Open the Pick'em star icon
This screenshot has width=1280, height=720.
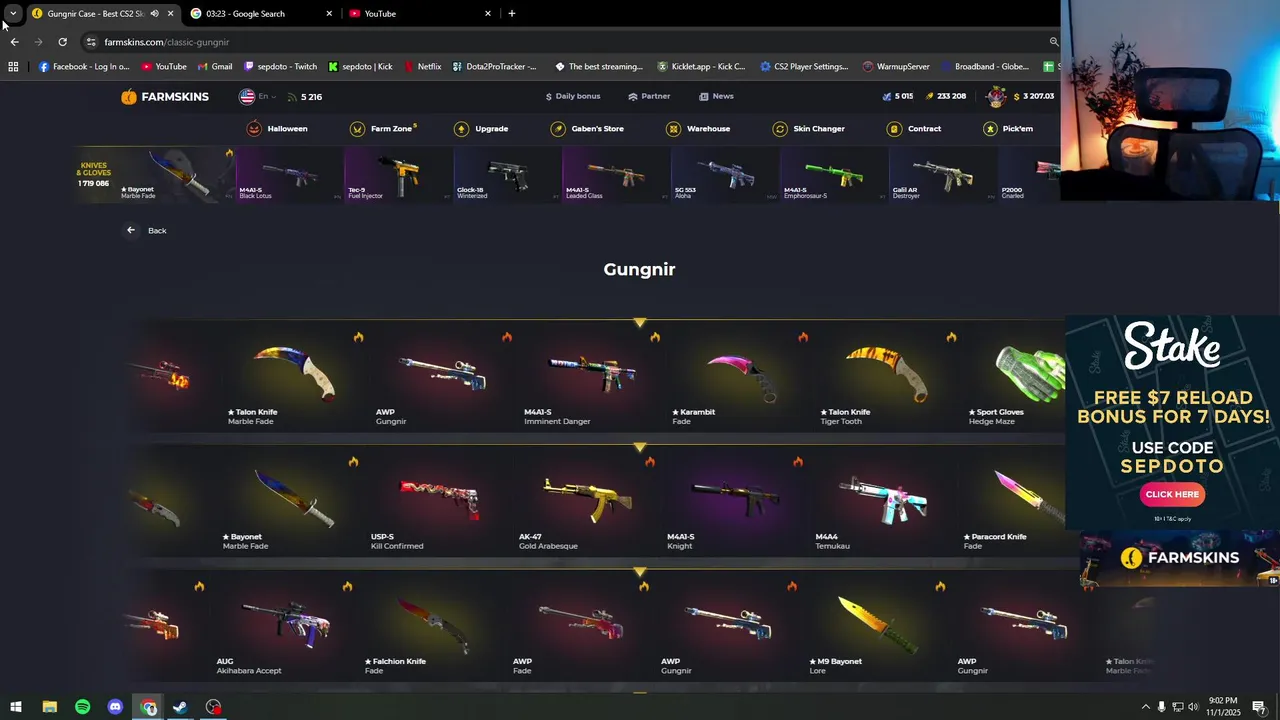point(990,129)
